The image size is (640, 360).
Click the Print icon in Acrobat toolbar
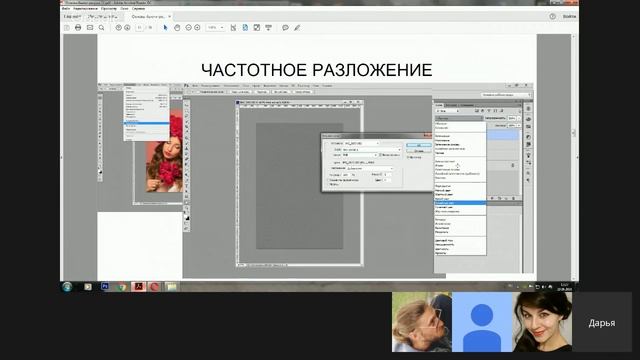[x=78, y=28]
